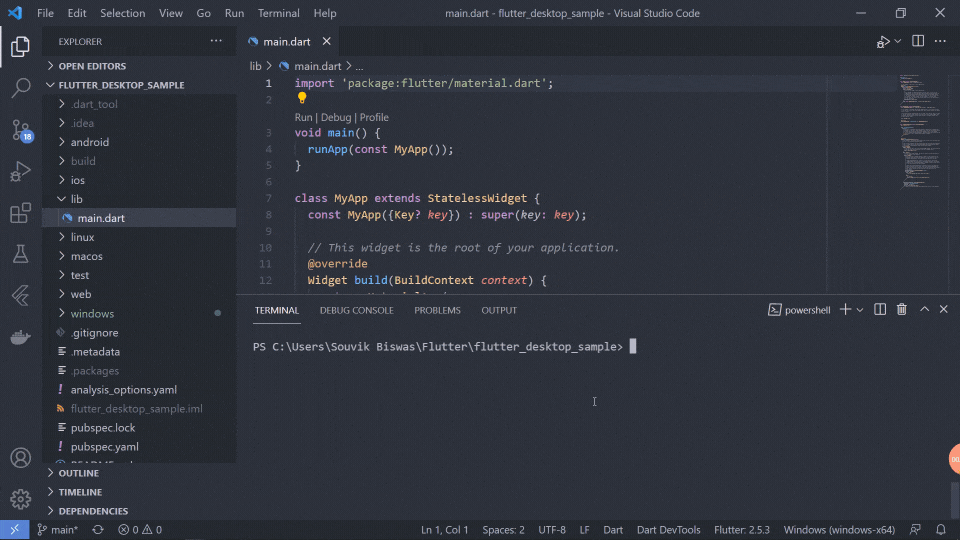Click main.dart in the breadcrumb path
This screenshot has width=960, height=540.
click(317, 66)
